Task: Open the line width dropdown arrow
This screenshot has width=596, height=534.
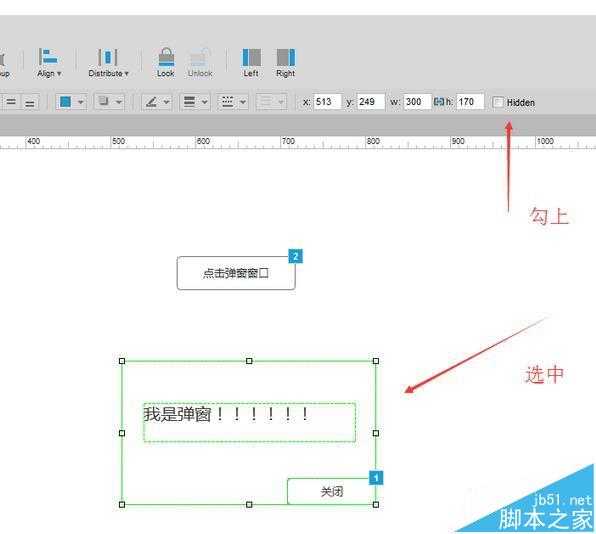Action: click(204, 102)
